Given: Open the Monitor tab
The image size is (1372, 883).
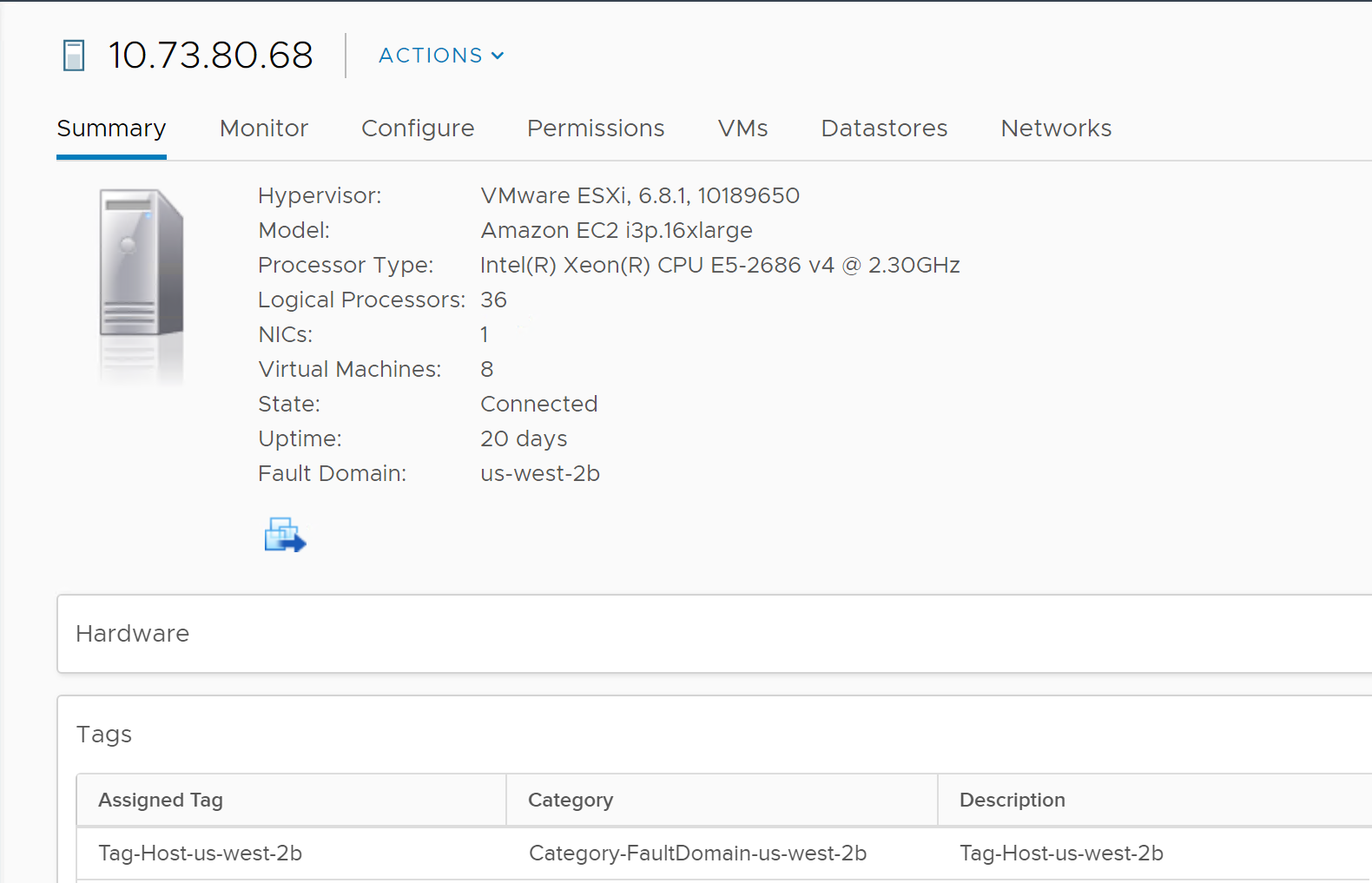Looking at the screenshot, I should [x=264, y=128].
